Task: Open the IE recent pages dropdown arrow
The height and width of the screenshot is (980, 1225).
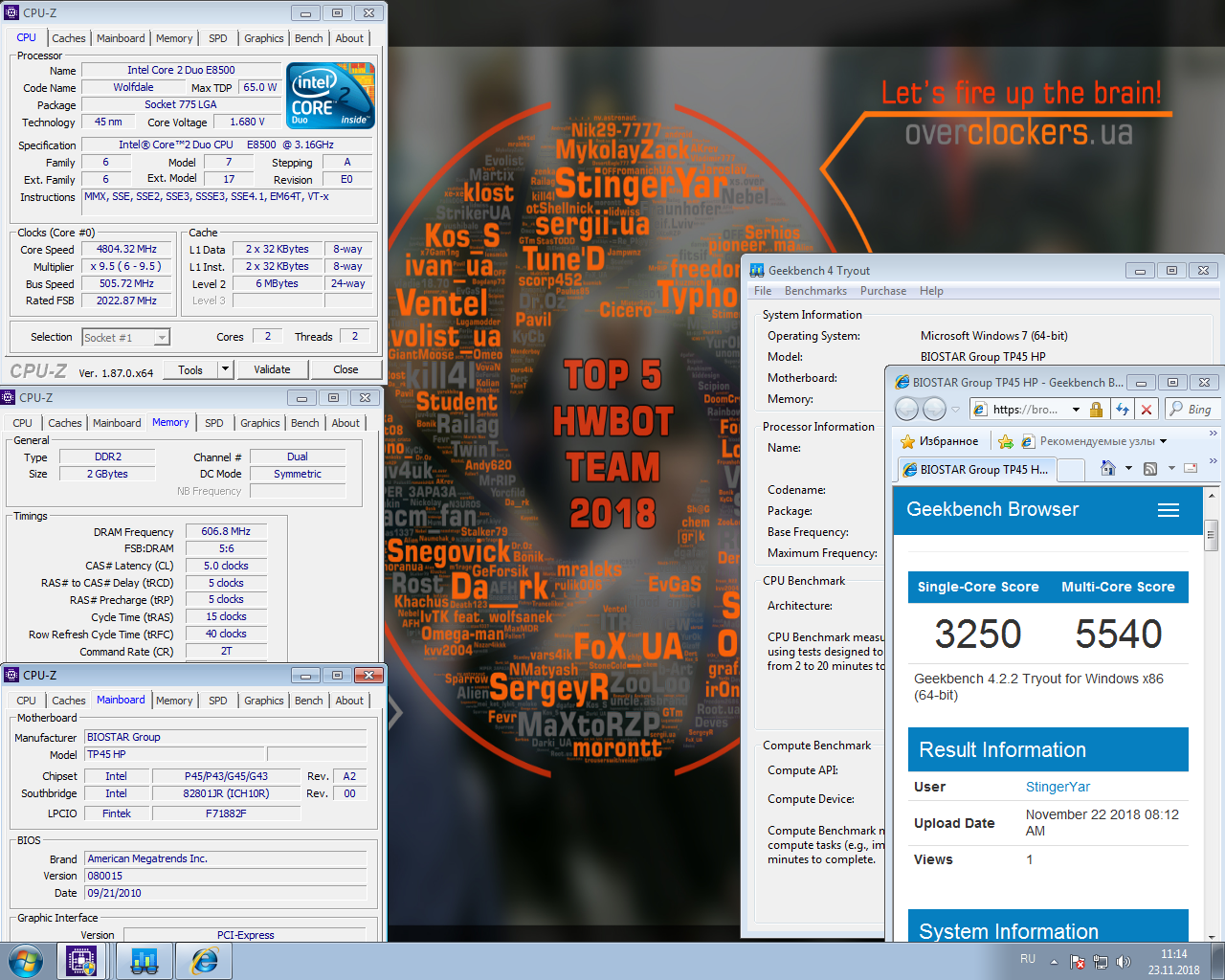Action: point(955,410)
